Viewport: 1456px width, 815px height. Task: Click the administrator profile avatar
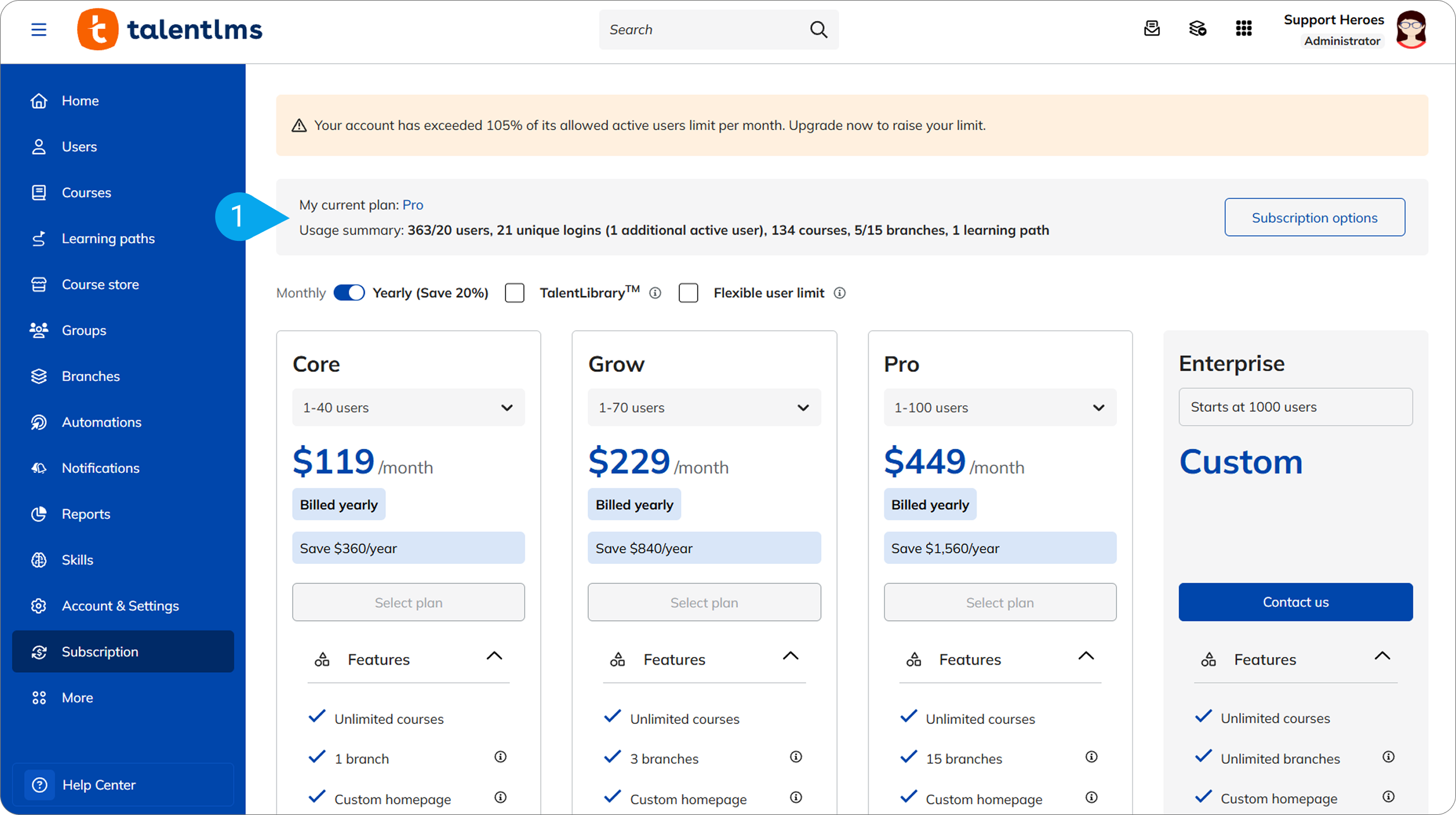[x=1412, y=30]
